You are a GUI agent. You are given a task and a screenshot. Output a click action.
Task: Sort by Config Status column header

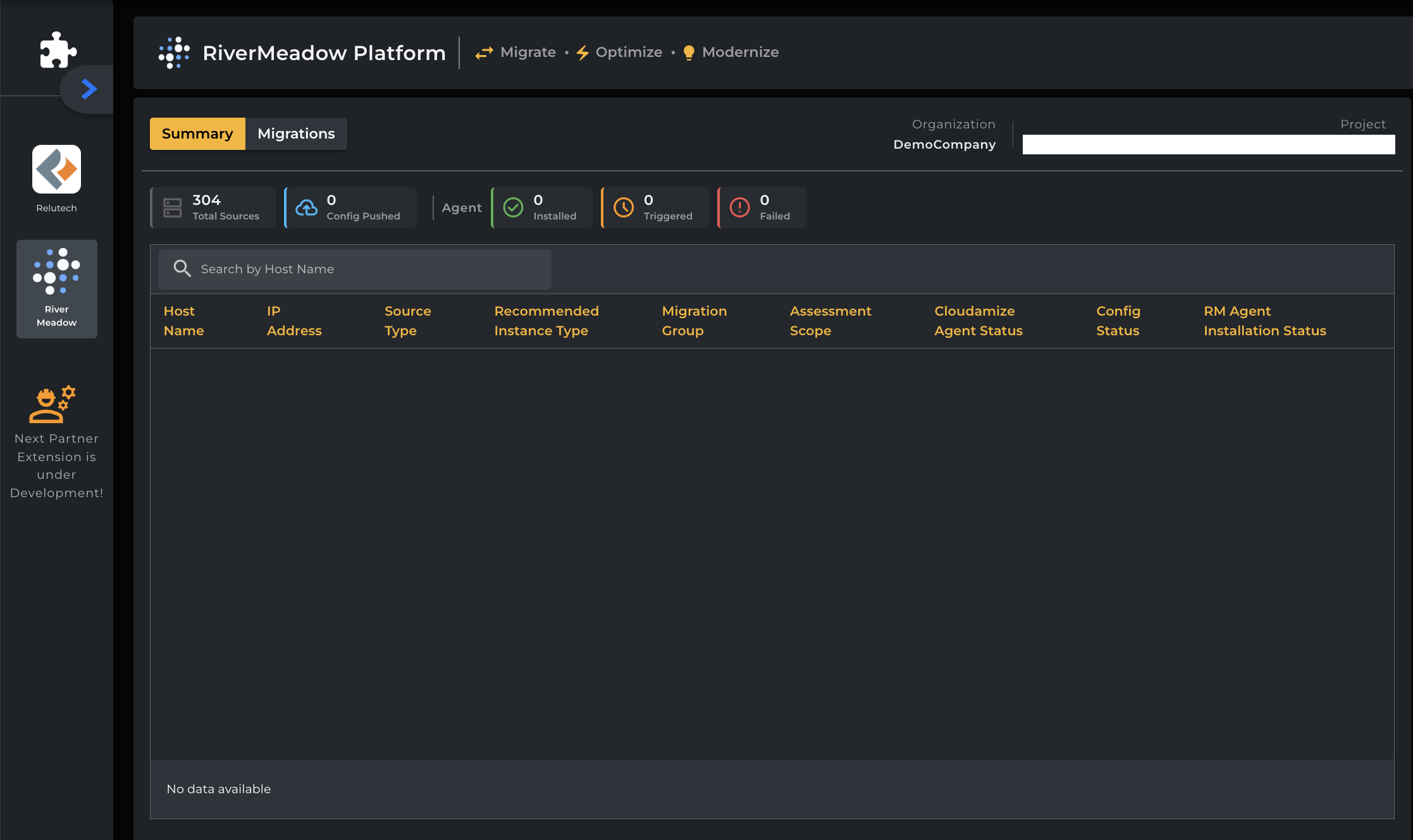click(1118, 321)
